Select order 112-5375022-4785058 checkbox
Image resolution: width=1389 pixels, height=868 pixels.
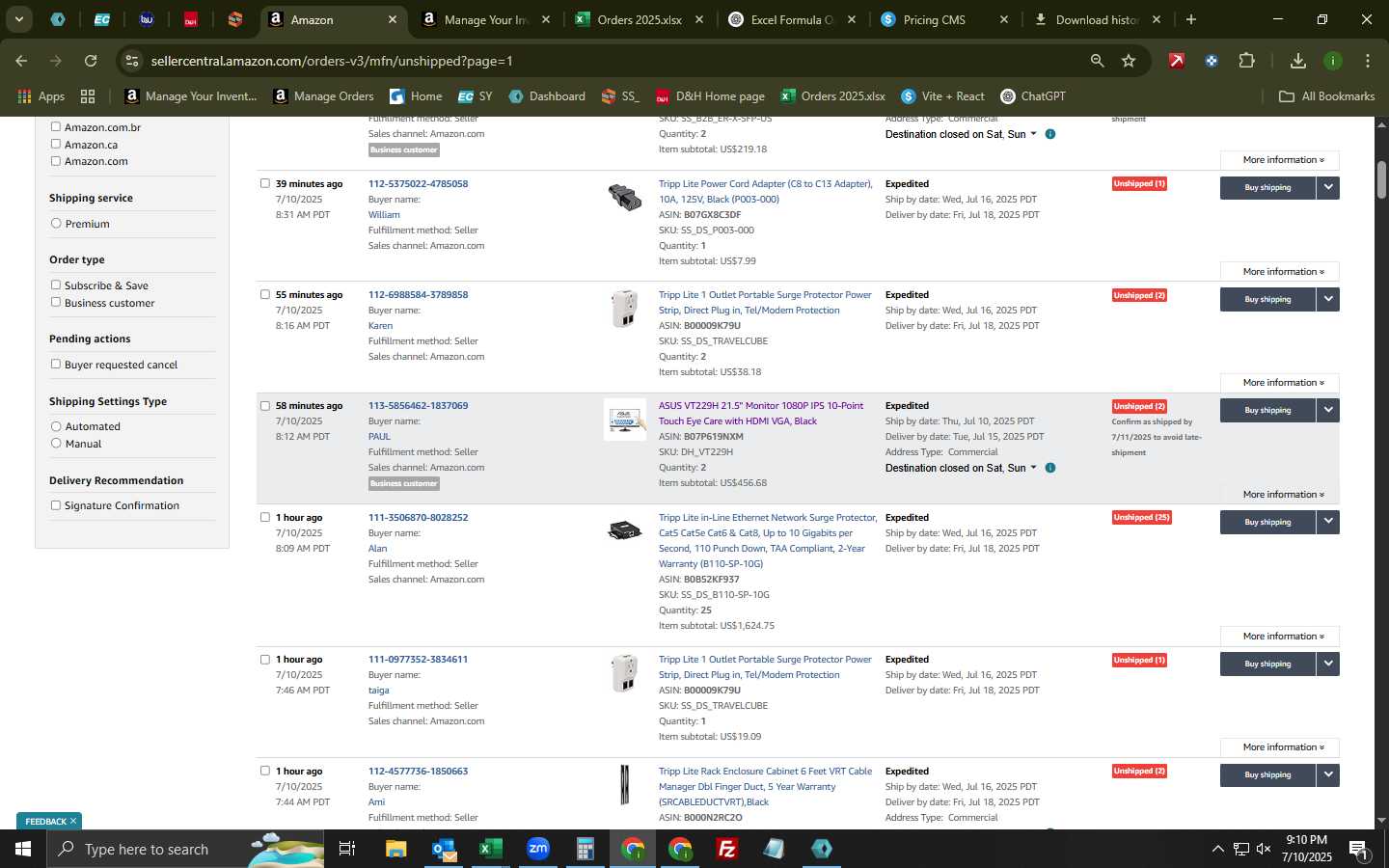265,183
